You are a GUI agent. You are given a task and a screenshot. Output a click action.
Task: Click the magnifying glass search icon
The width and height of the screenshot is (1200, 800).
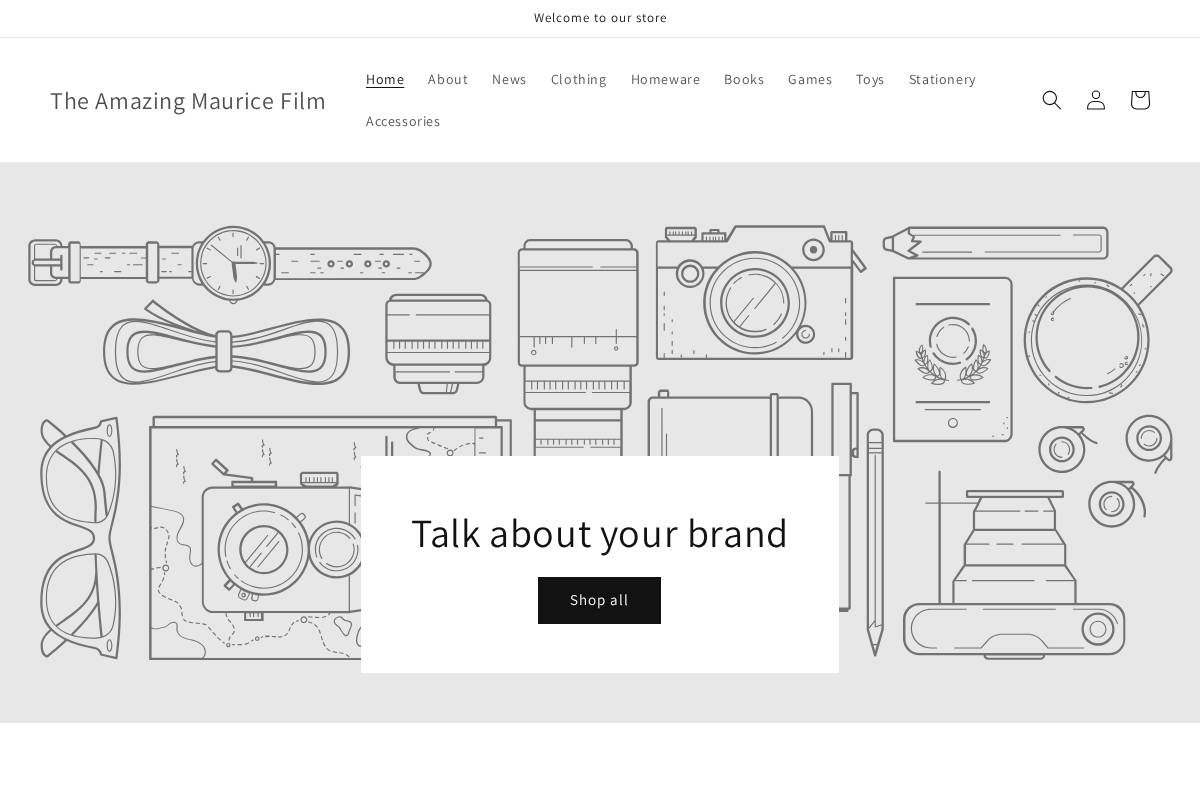click(1052, 100)
